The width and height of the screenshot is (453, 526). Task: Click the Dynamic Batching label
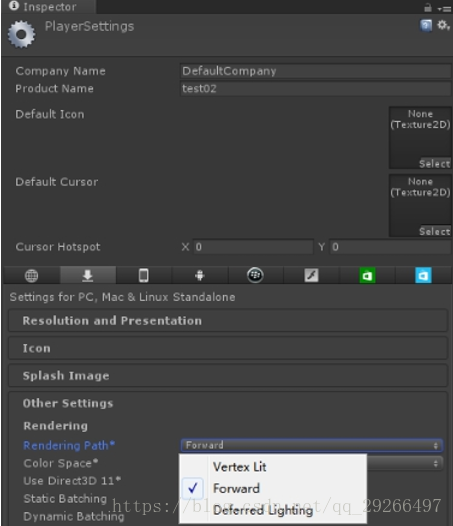pyautogui.click(x=74, y=516)
